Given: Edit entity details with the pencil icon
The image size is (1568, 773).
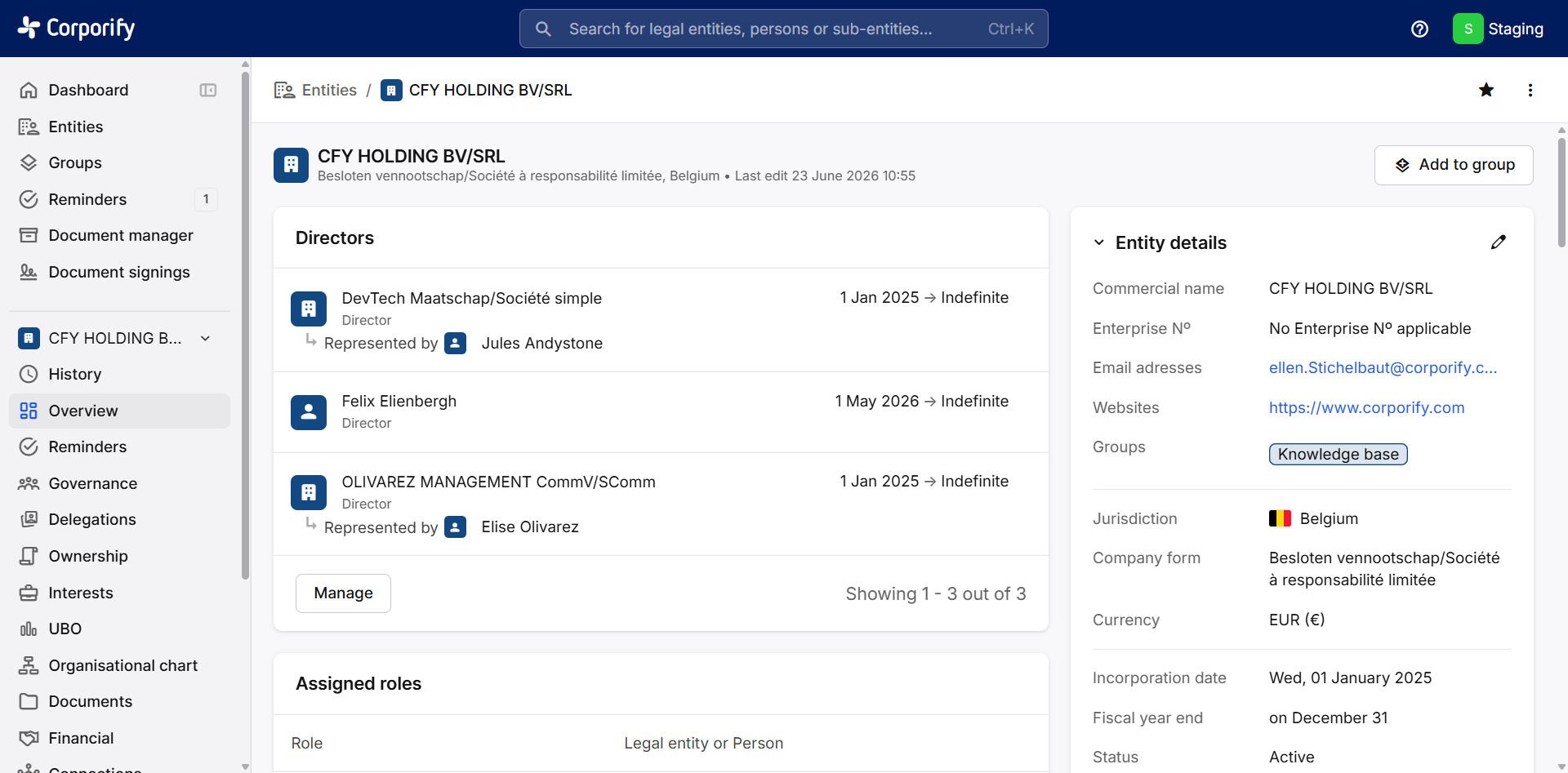Looking at the screenshot, I should [1498, 242].
